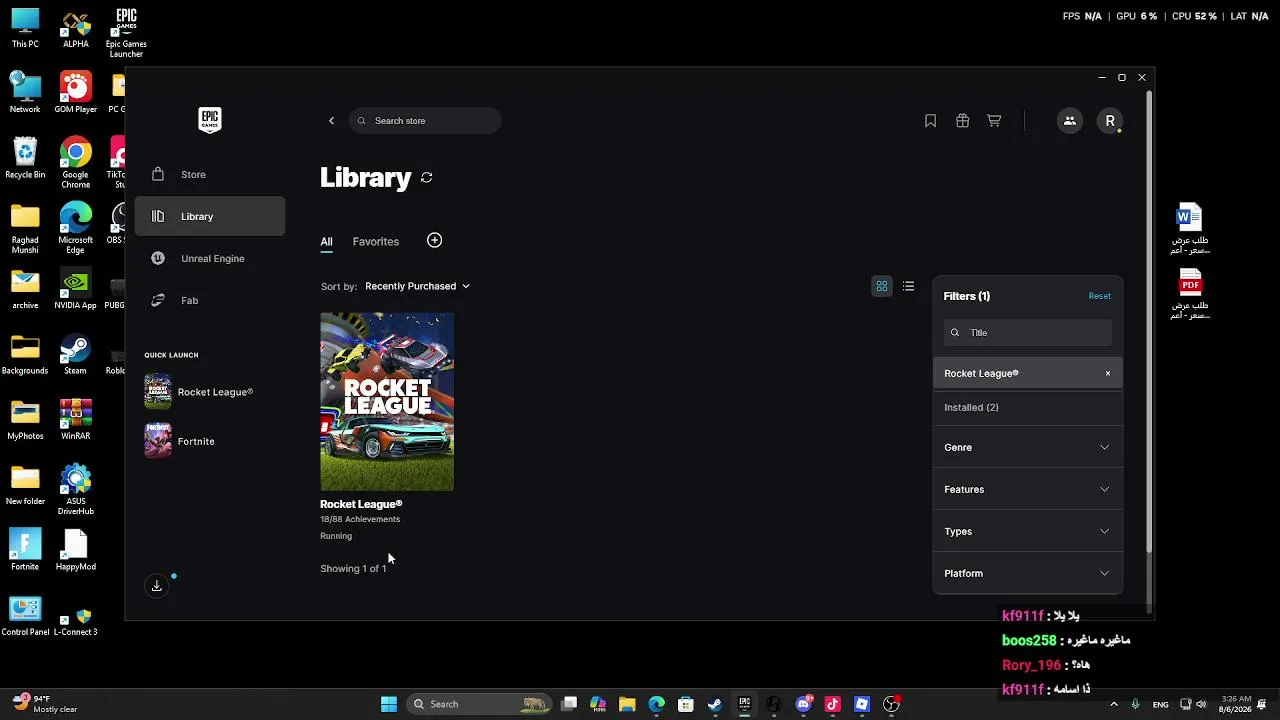Select NVIDIA App desktop icon
Screen dimensions: 1280x720
click(75, 290)
